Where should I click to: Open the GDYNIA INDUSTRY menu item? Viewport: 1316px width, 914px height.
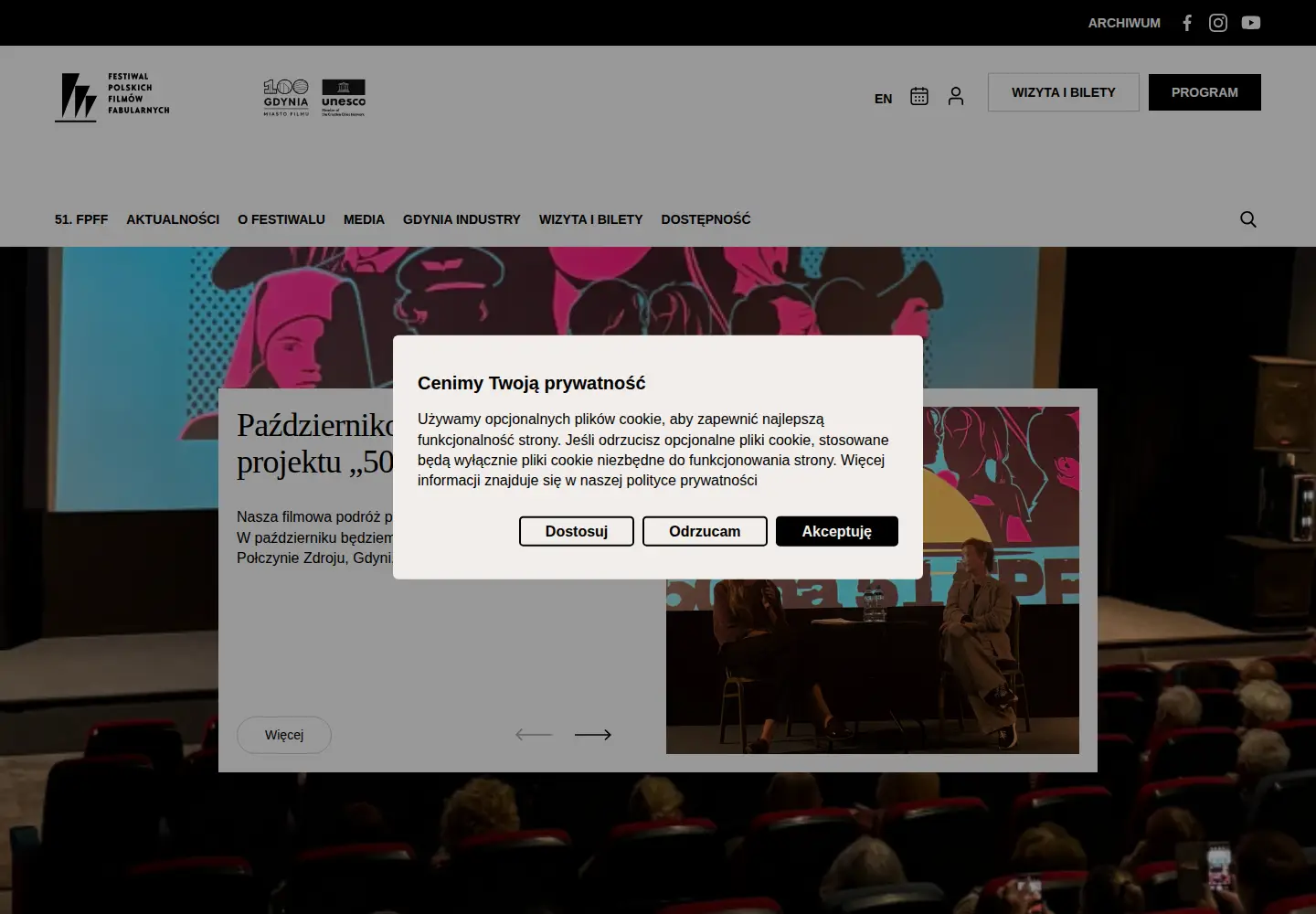[462, 219]
